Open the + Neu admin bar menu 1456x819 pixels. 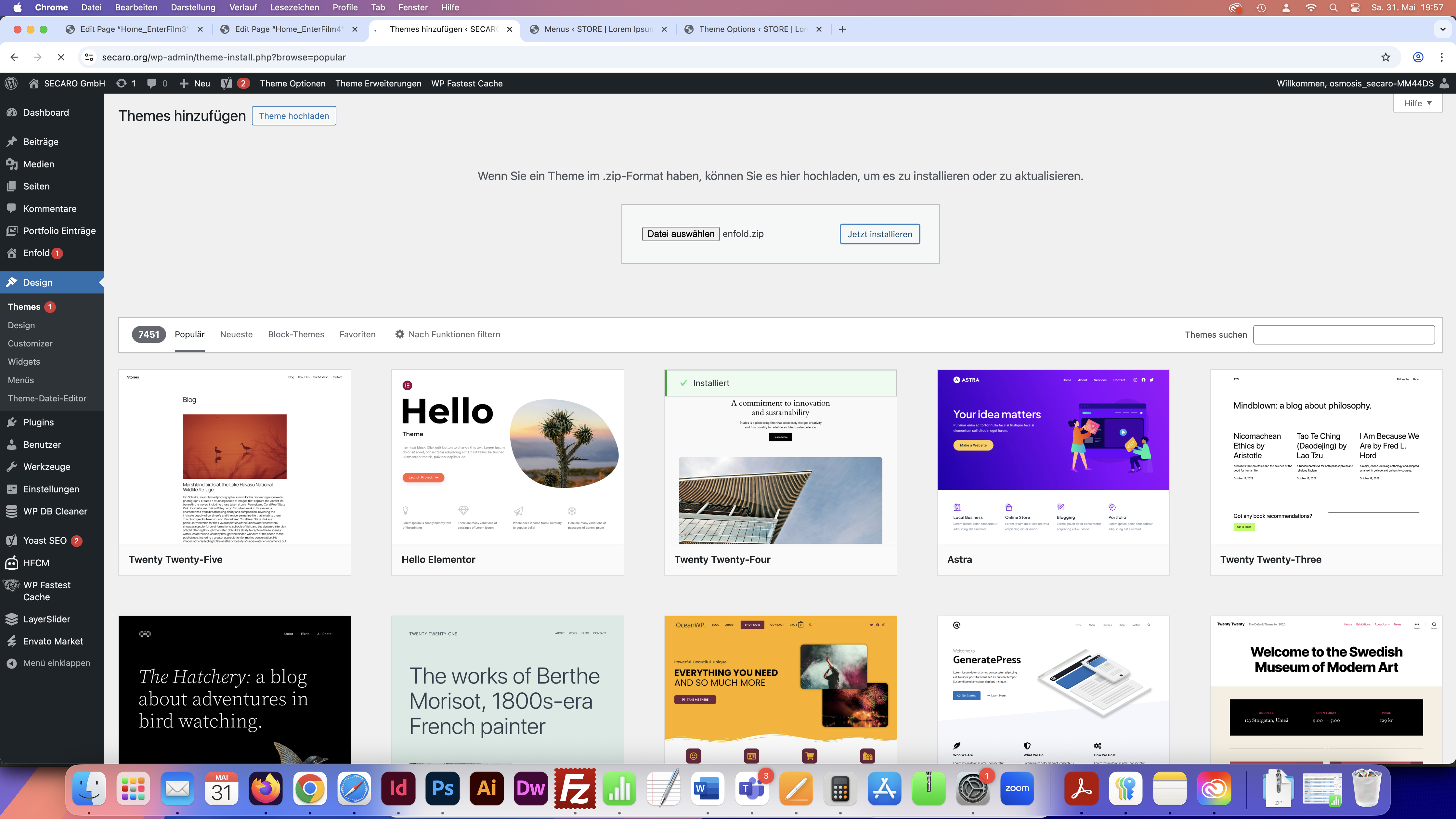195,83
